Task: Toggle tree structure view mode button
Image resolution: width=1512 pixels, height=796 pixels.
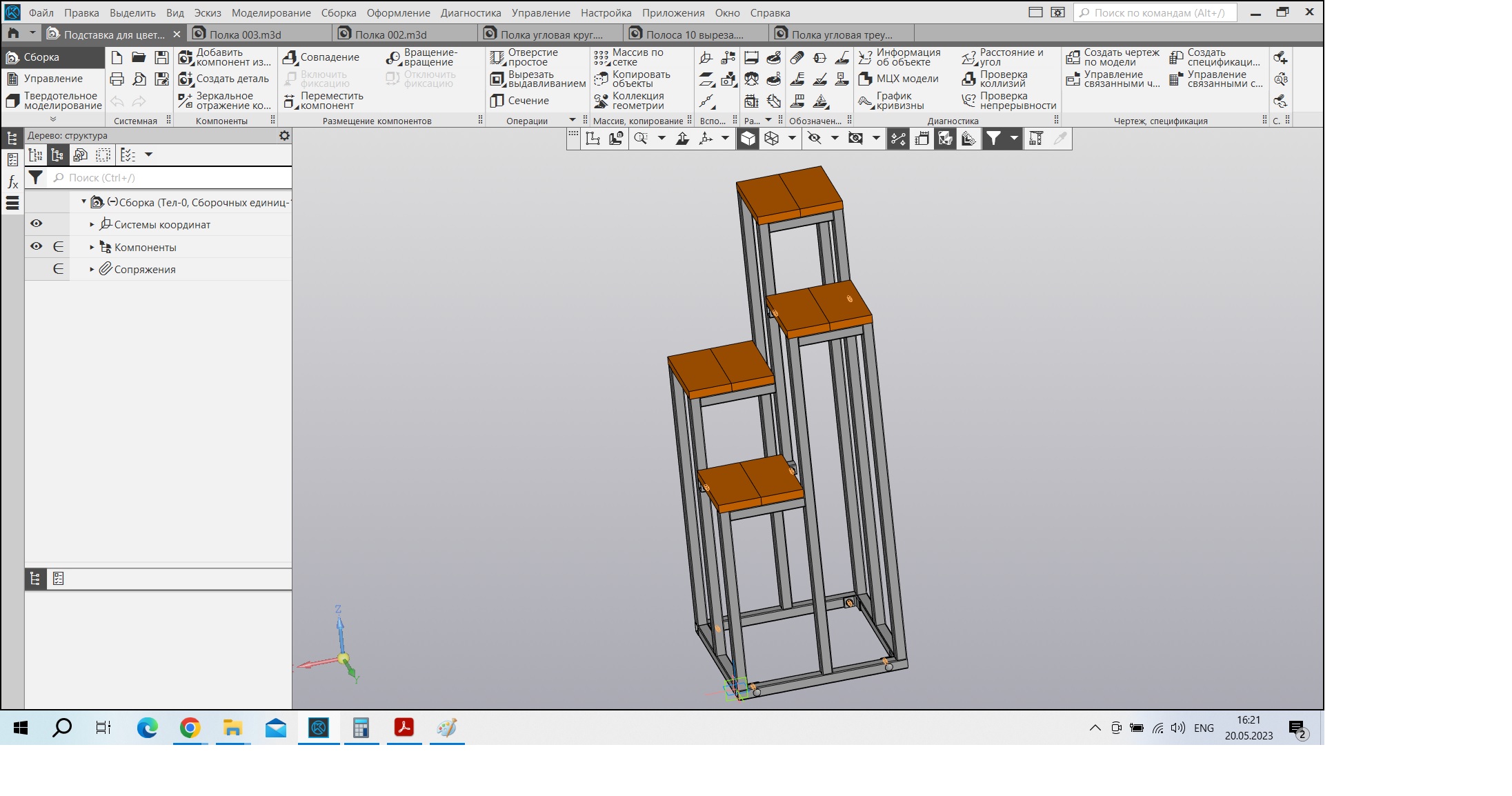Action: (58, 155)
